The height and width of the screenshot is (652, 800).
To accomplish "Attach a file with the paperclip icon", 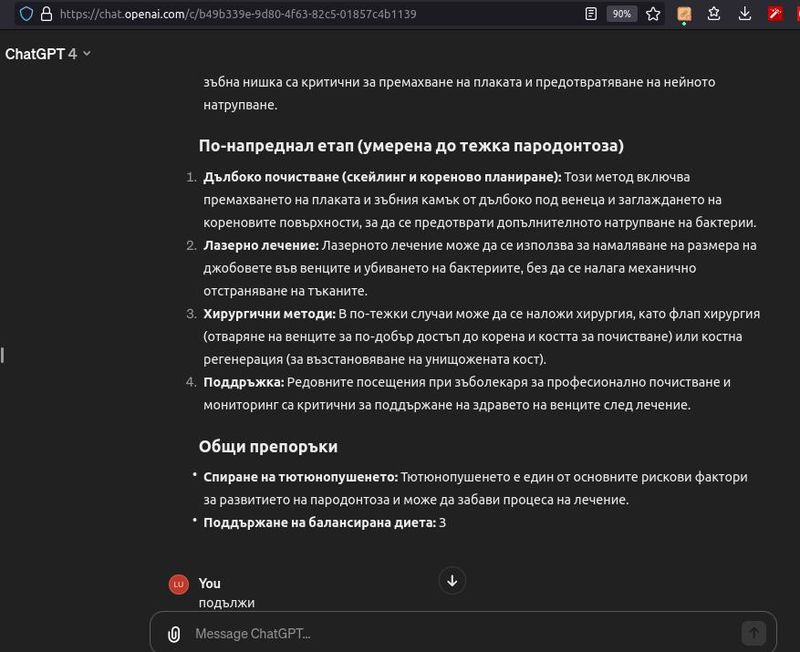I will 174,633.
